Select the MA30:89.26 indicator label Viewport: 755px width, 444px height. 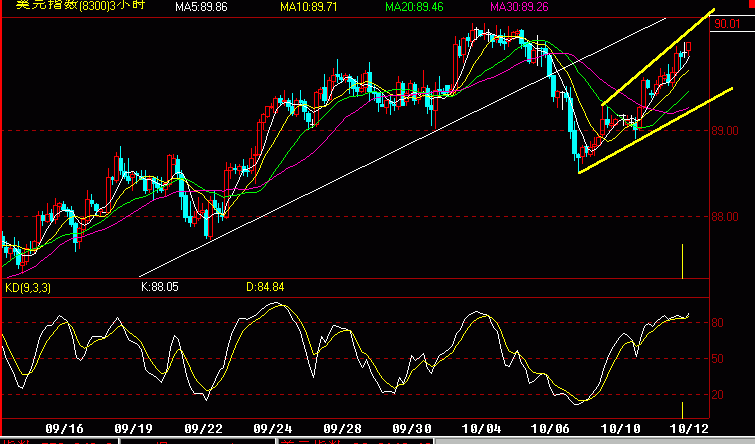point(519,7)
